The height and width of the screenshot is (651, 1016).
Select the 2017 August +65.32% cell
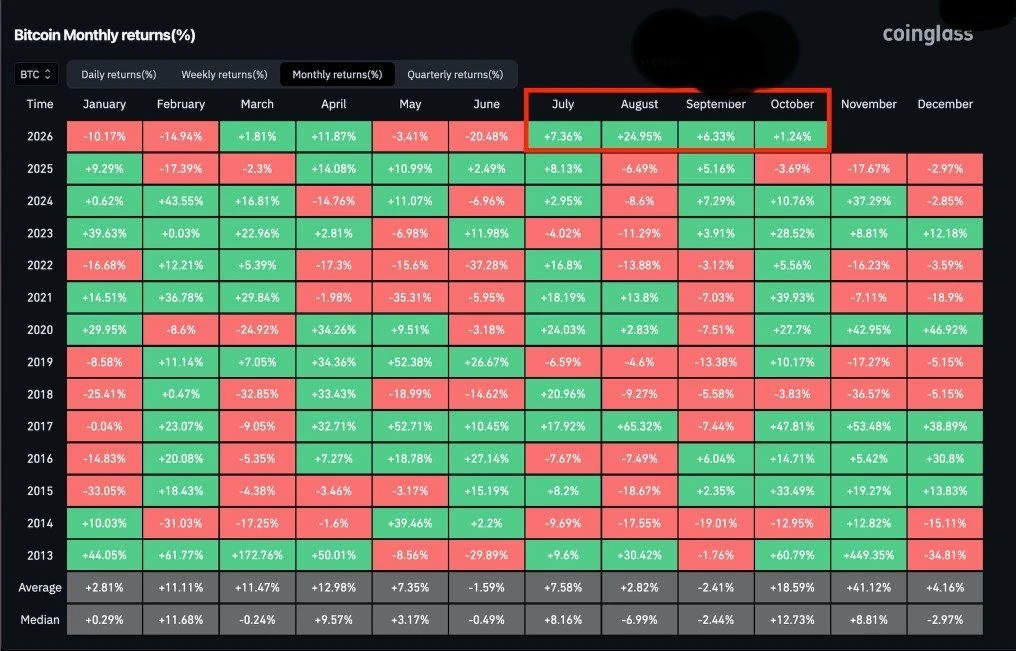639,426
